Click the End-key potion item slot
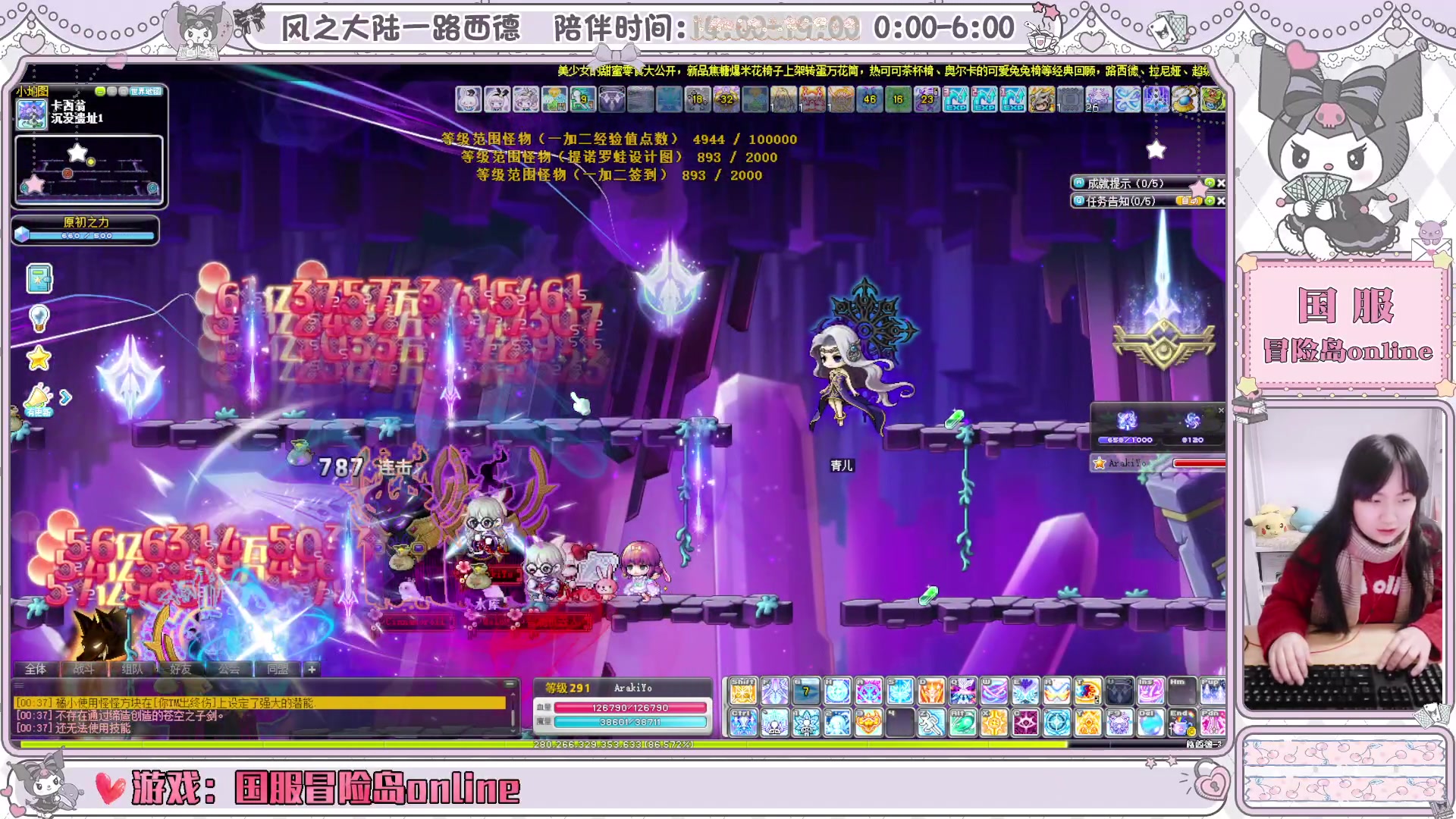Viewport: 1456px width, 819px height. [1181, 723]
